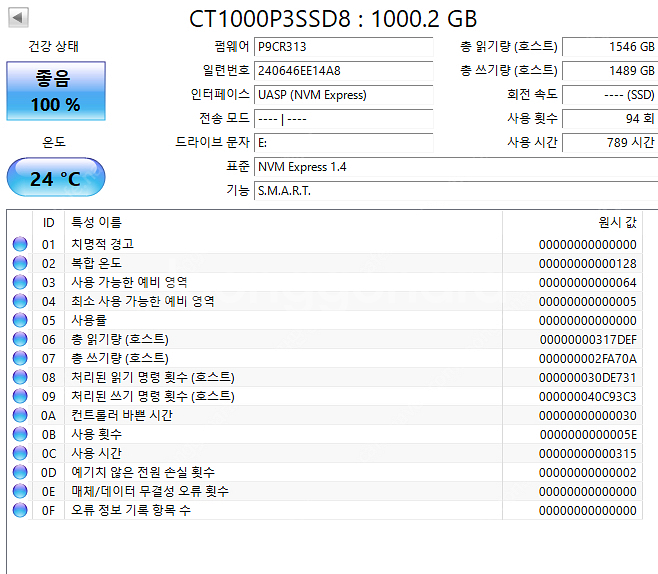
Task: Select attribute 컨트롤러 바쁜 시간
Action: 122,415
